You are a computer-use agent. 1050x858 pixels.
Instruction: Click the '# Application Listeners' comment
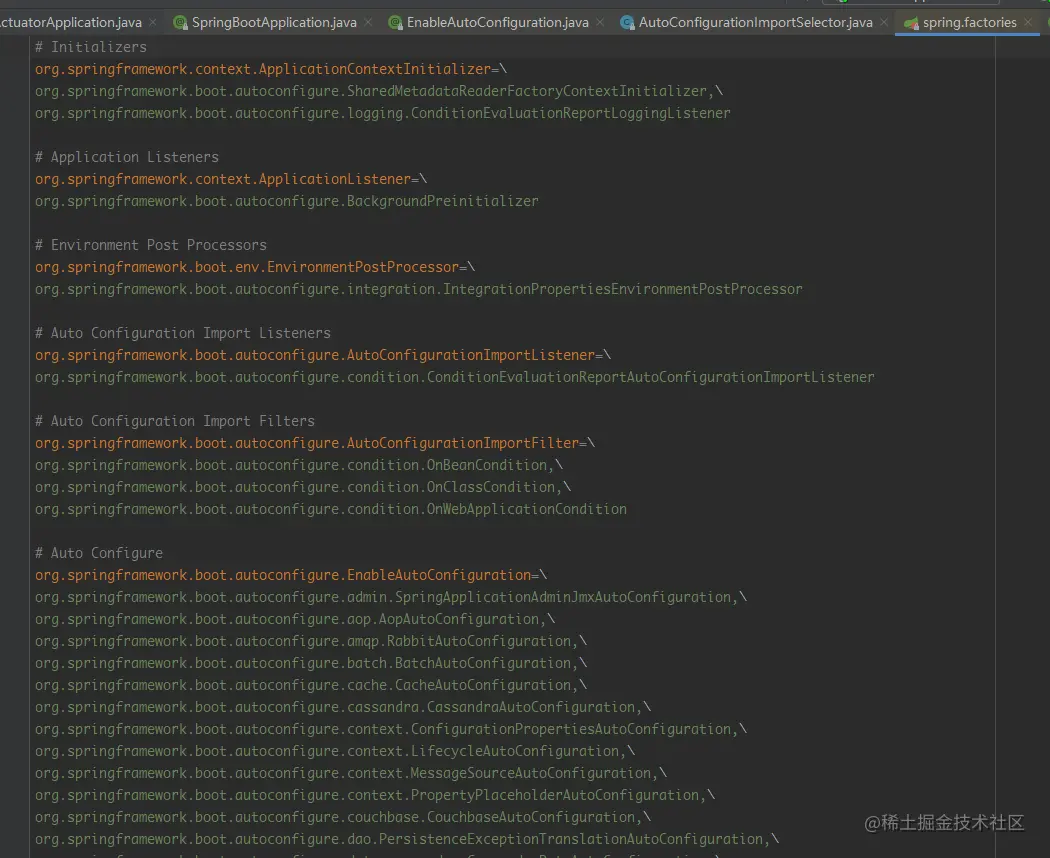pyautogui.click(x=127, y=157)
